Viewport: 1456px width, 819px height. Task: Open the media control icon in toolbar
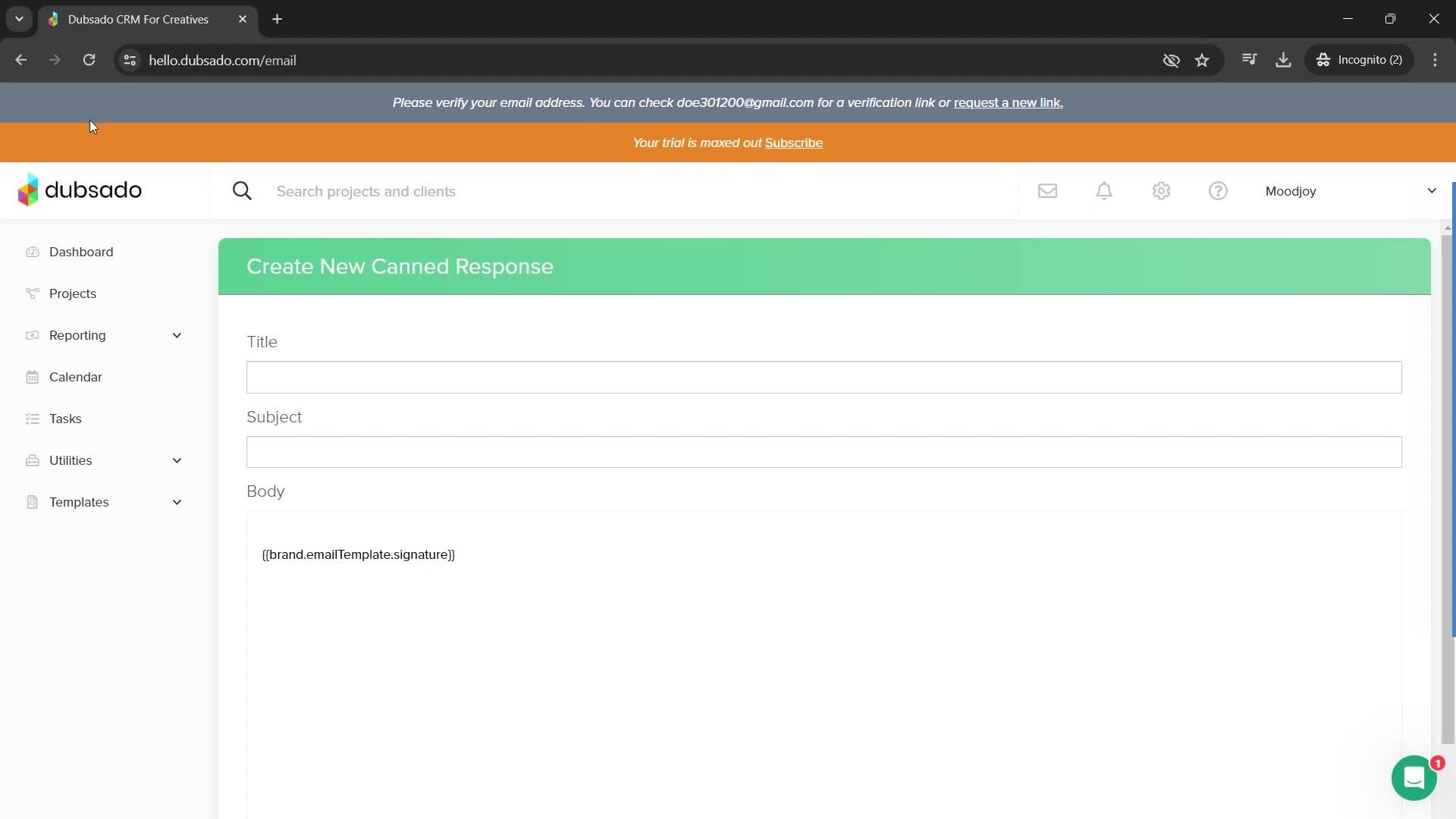pos(1250,60)
